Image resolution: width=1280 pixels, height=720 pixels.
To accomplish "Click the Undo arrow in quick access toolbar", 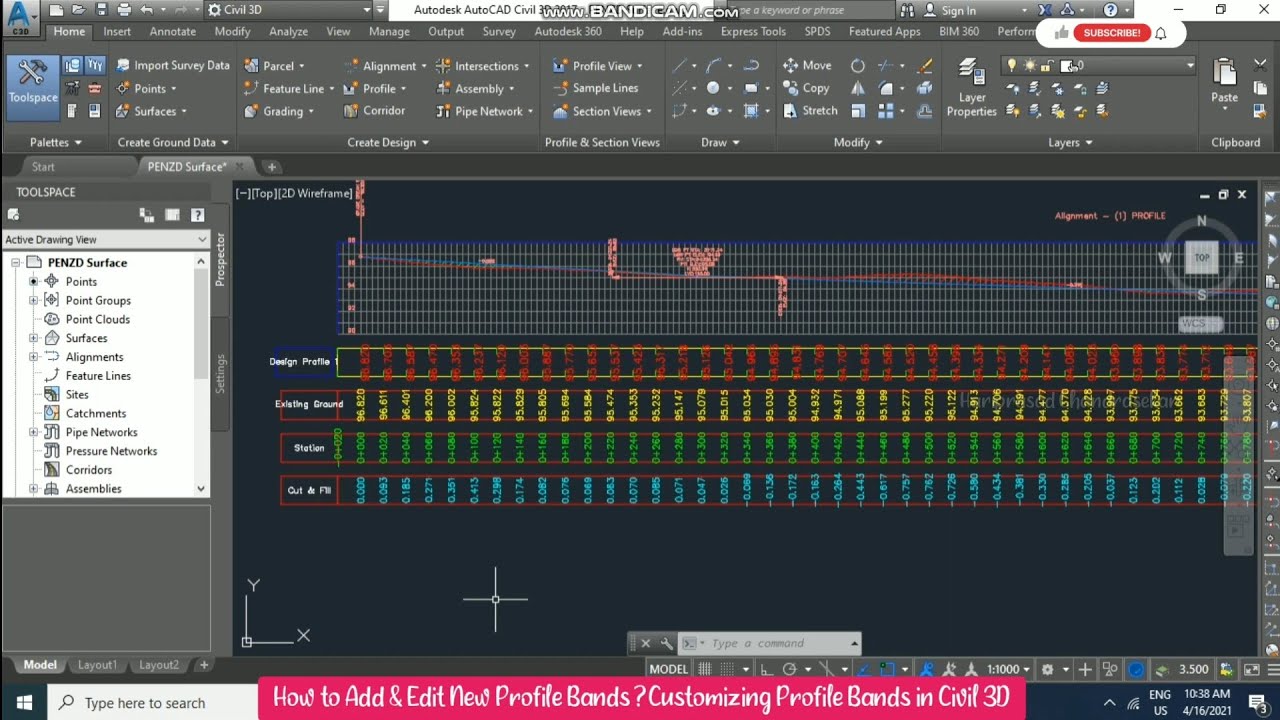I will click(x=147, y=10).
